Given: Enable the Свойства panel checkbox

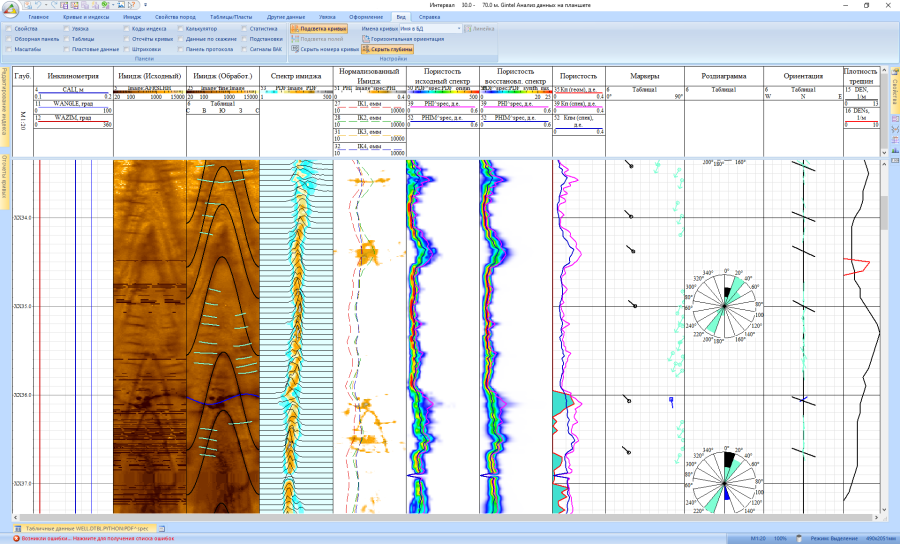Looking at the screenshot, I should tap(9, 29).
